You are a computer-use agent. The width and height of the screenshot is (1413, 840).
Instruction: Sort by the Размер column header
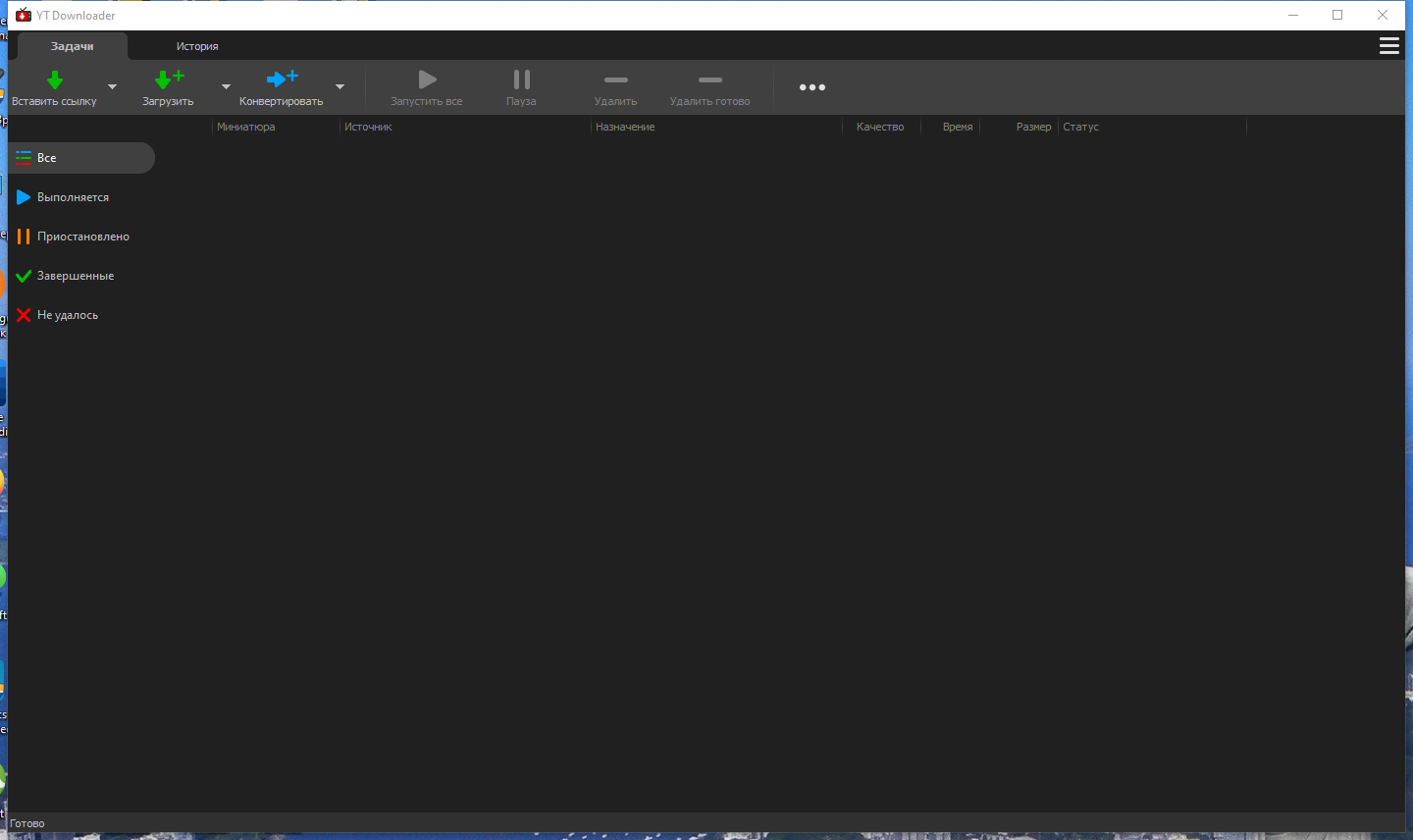(x=1020, y=127)
